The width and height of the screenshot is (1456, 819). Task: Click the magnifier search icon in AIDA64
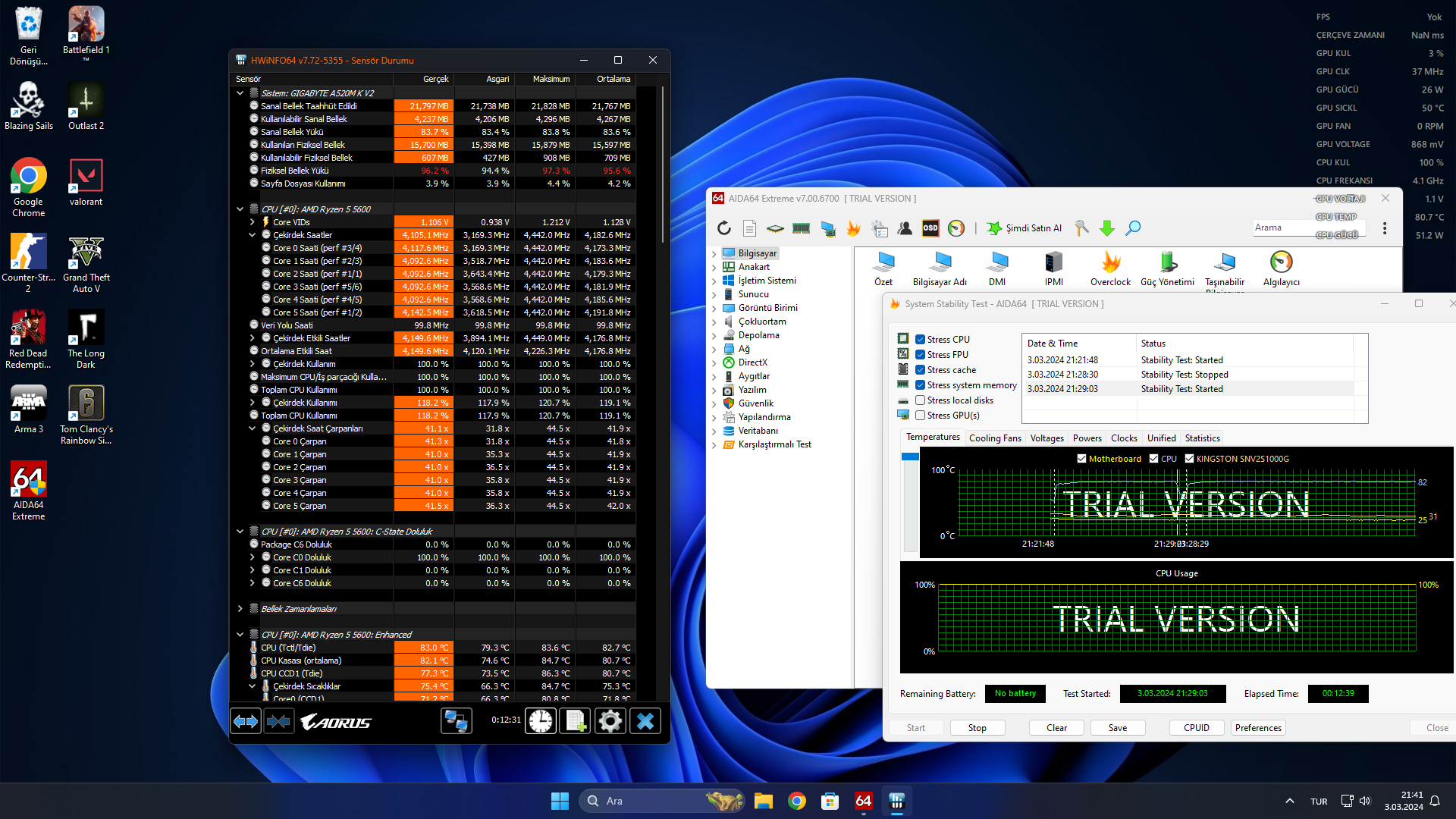[x=1133, y=228]
